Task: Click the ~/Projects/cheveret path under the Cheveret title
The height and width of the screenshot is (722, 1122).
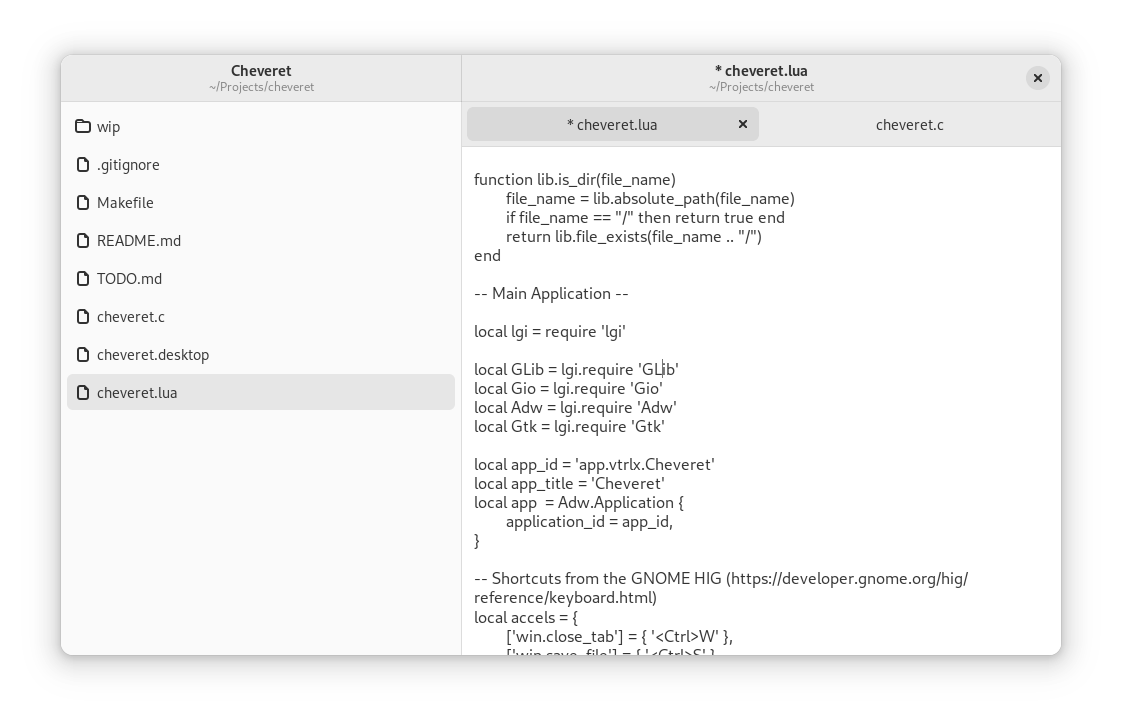Action: [x=261, y=87]
